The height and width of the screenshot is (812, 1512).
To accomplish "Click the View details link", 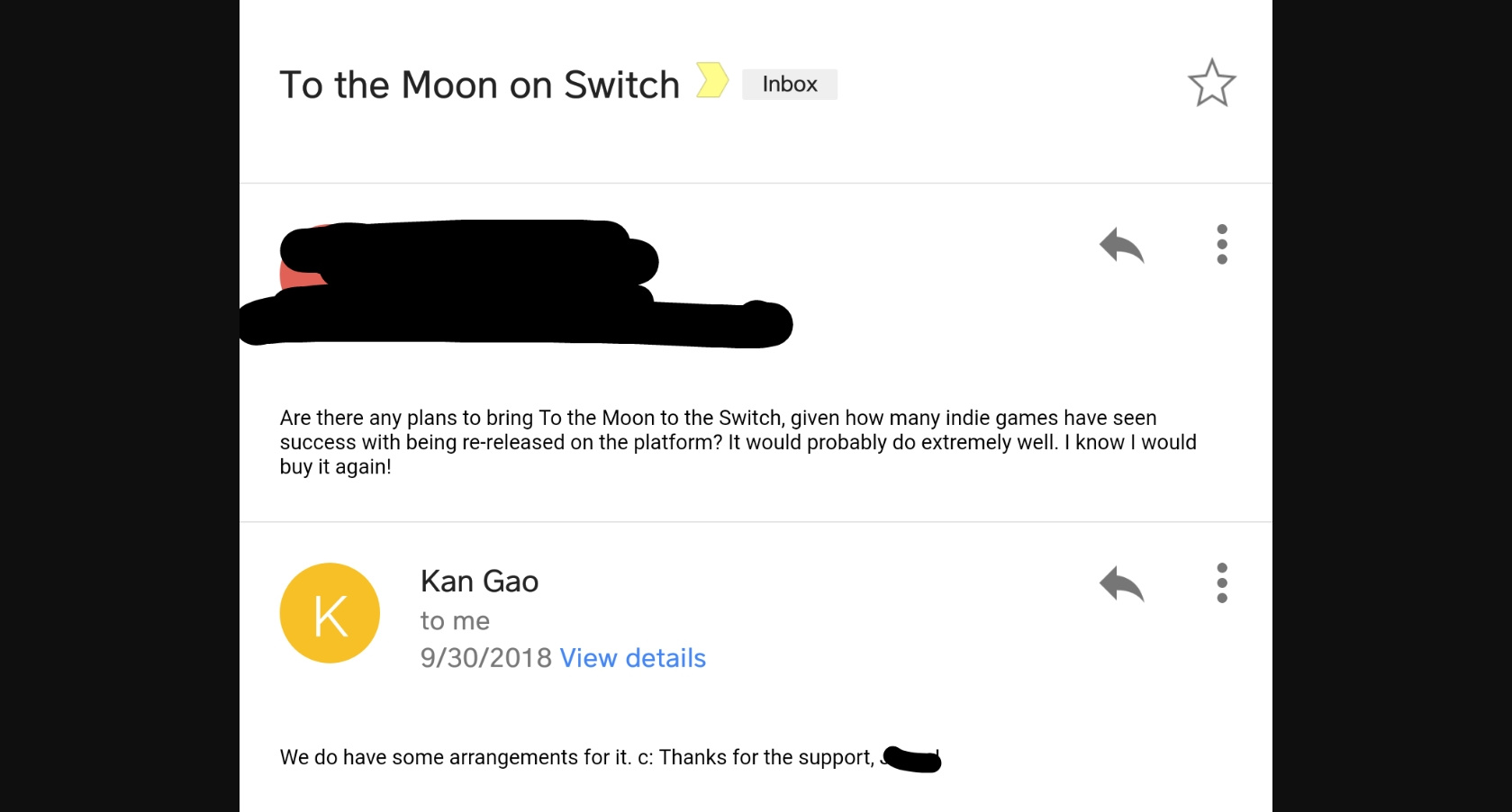I will 632,658.
